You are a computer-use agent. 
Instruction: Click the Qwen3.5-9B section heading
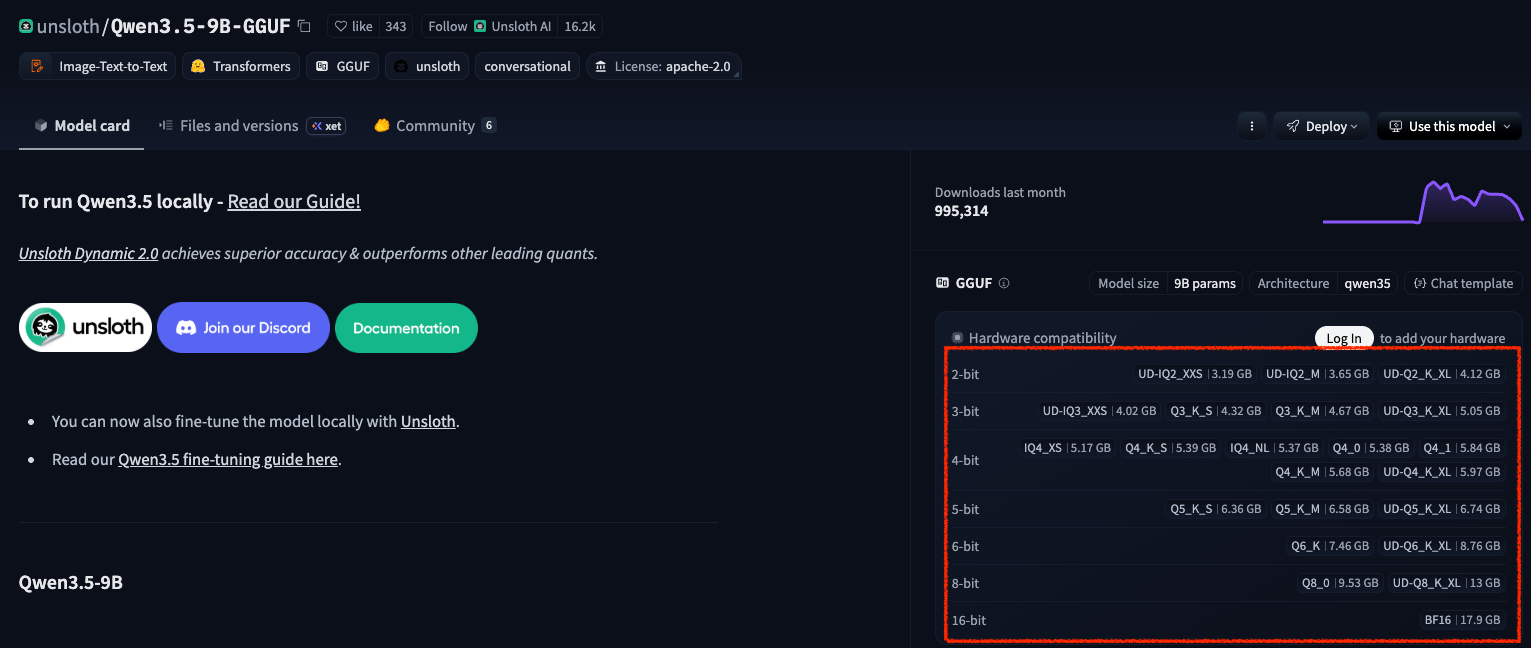(x=71, y=582)
